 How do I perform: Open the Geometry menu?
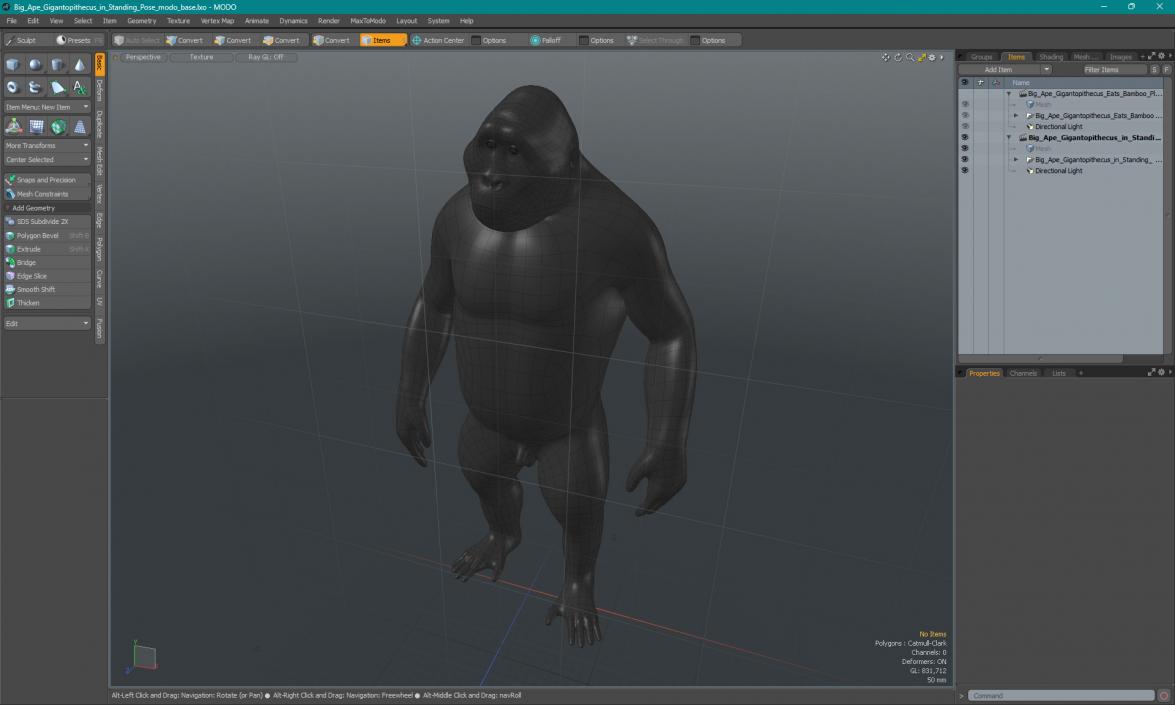pos(142,20)
